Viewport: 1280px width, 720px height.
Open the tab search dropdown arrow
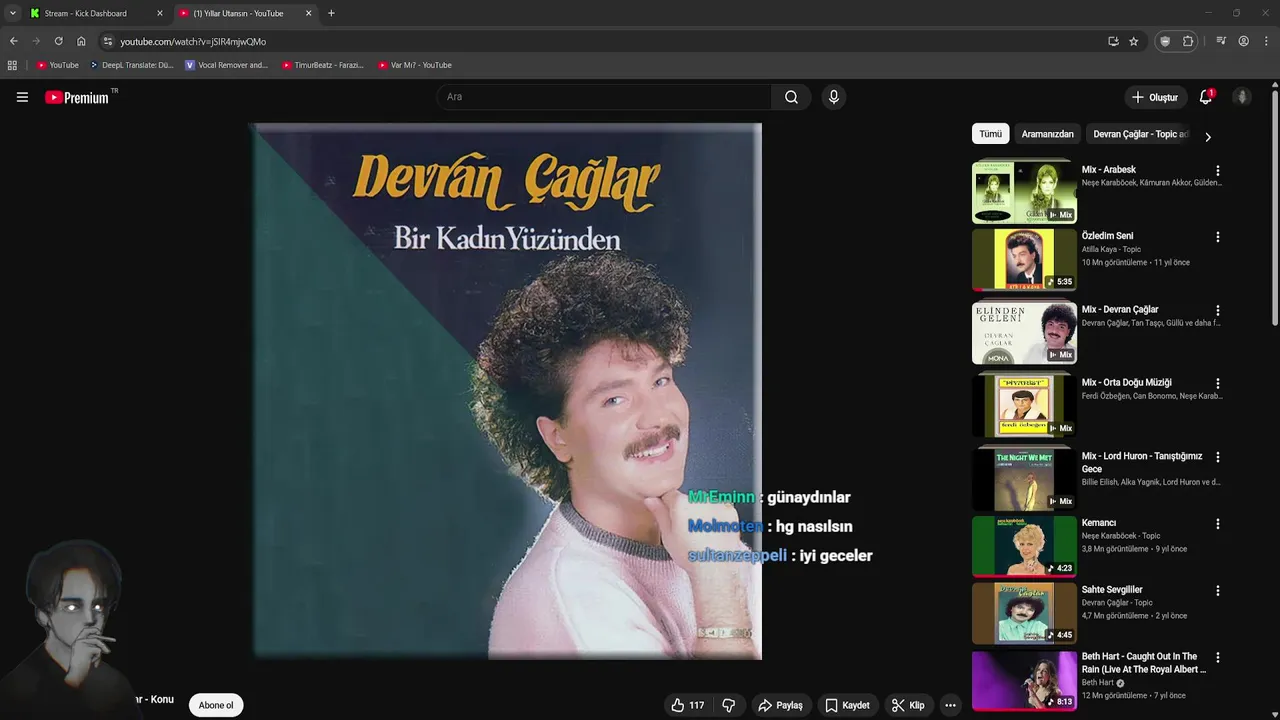13,13
